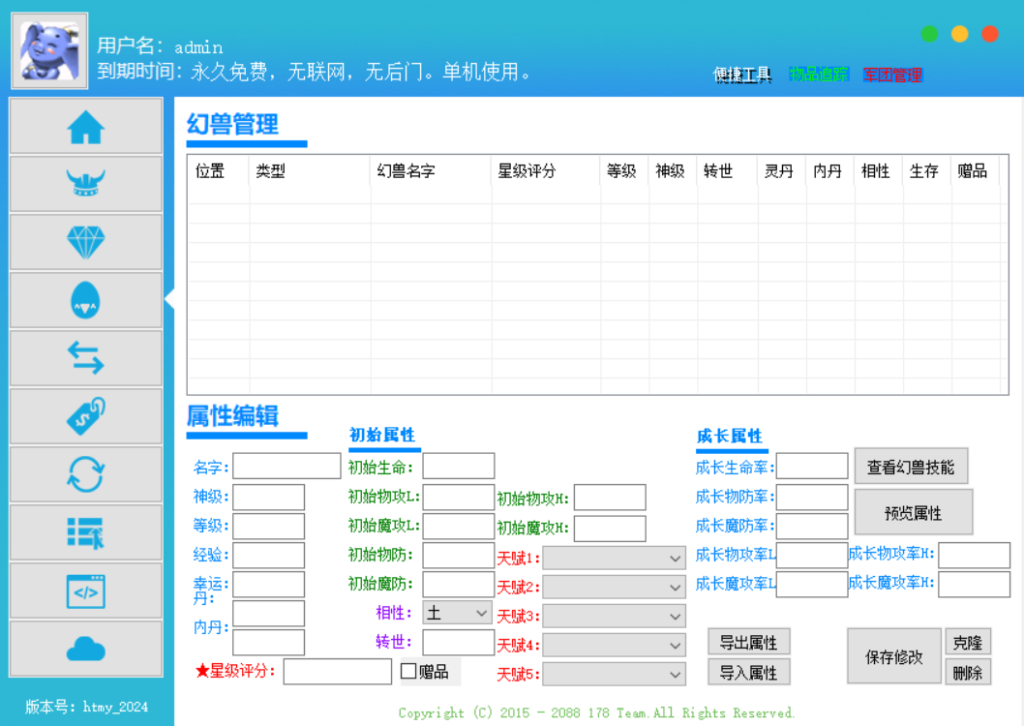This screenshot has width=1024, height=726.
Task: Select the list with X sidebar icon
Action: 86,533
